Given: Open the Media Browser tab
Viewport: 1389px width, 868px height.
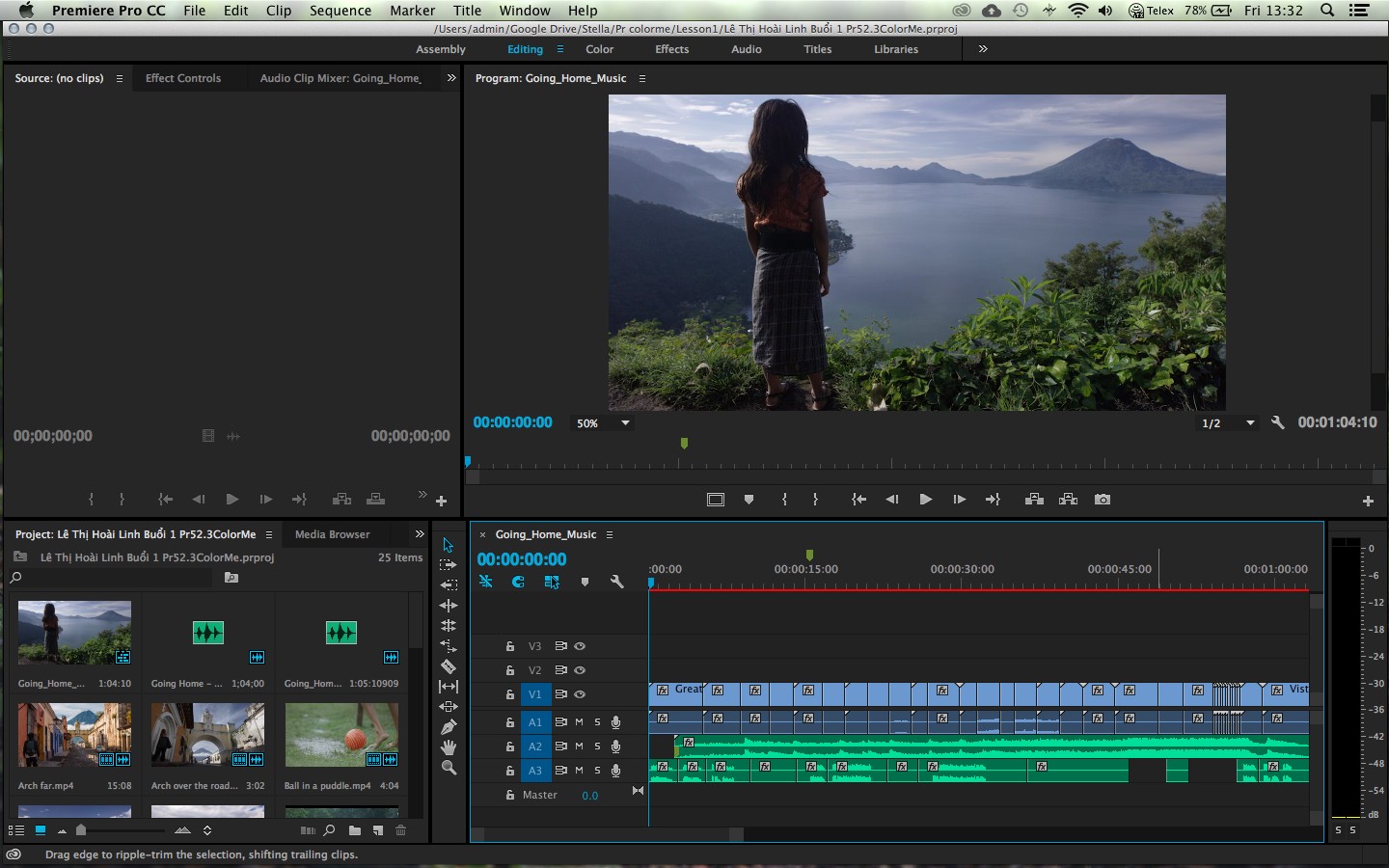Looking at the screenshot, I should click(x=332, y=534).
